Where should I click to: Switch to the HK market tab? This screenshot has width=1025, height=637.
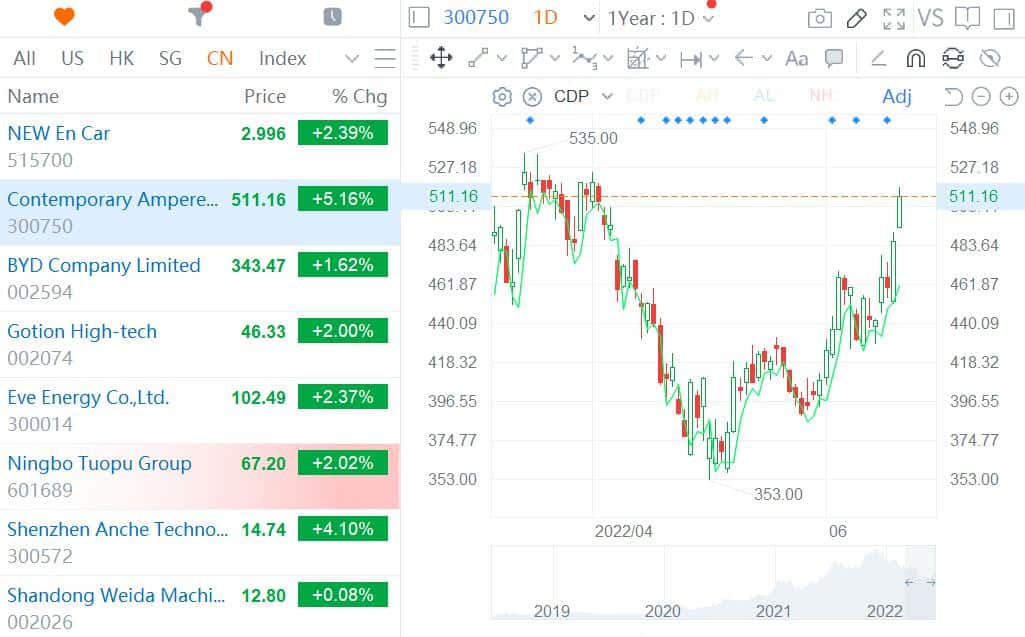pyautogui.click(x=121, y=58)
